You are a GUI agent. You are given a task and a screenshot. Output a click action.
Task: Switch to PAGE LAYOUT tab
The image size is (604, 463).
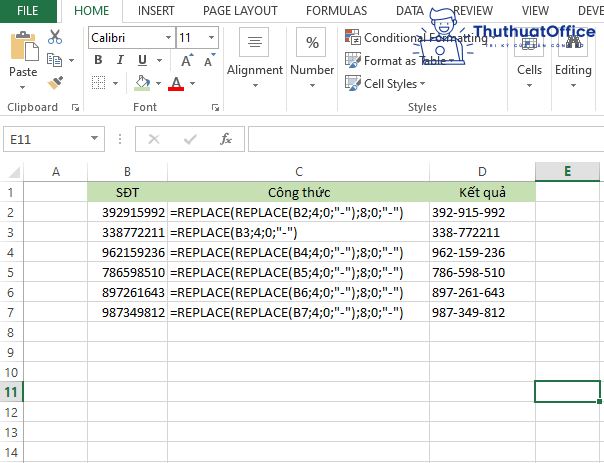pos(240,10)
